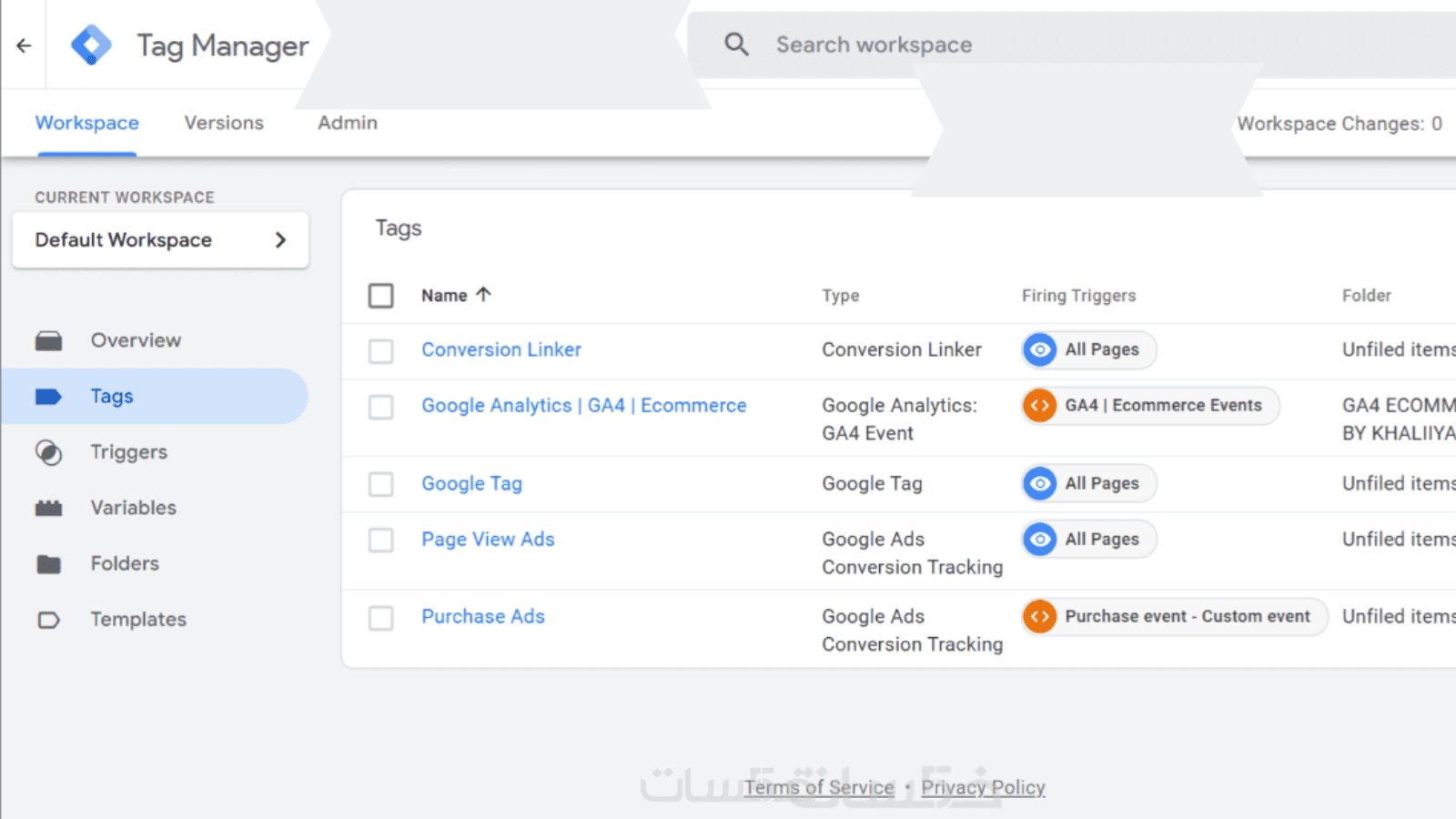Click the Triggers sidebar icon
The height and width of the screenshot is (819, 1456).
point(49,452)
